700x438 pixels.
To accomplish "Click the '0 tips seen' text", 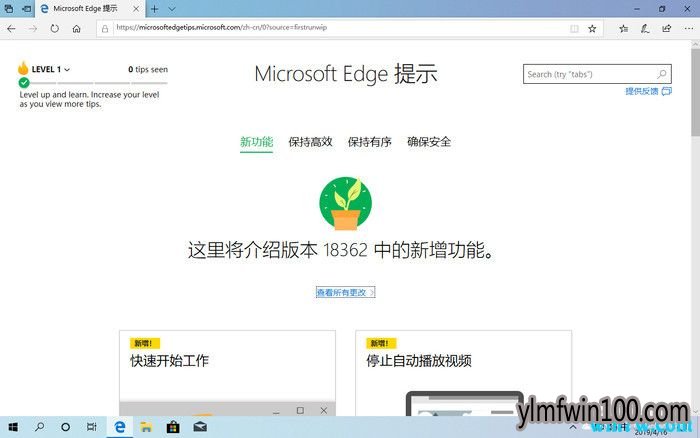I will click(x=148, y=69).
